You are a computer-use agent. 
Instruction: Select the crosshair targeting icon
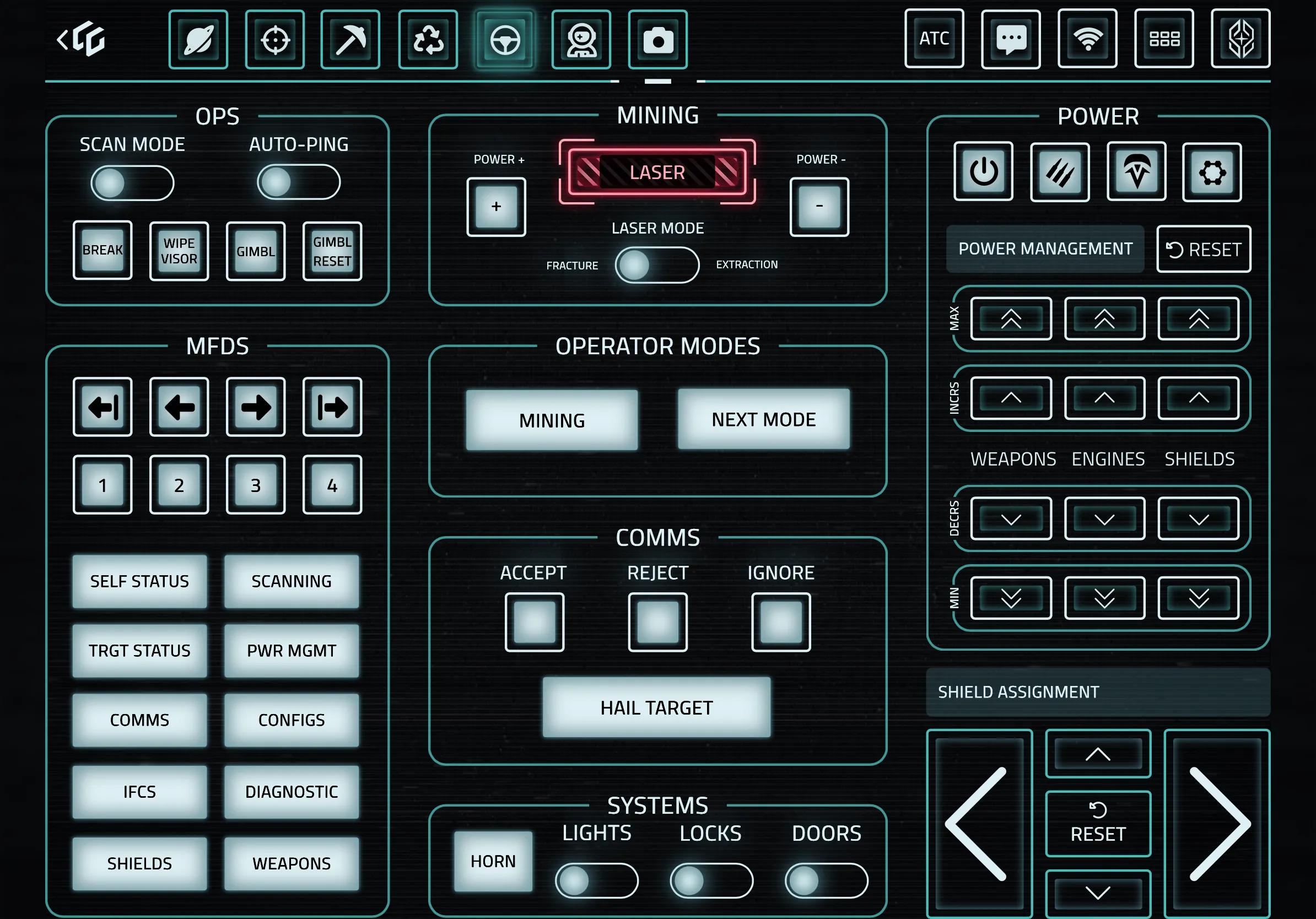click(274, 40)
